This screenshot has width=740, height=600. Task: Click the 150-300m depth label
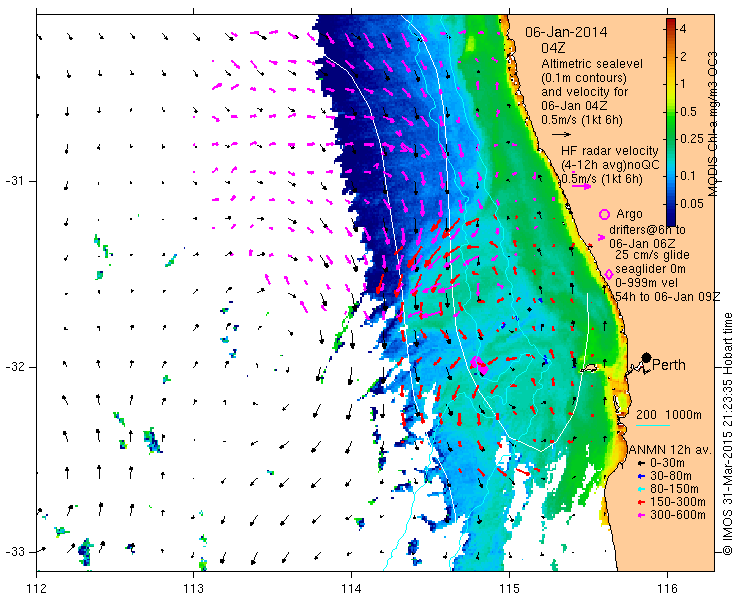pos(678,502)
